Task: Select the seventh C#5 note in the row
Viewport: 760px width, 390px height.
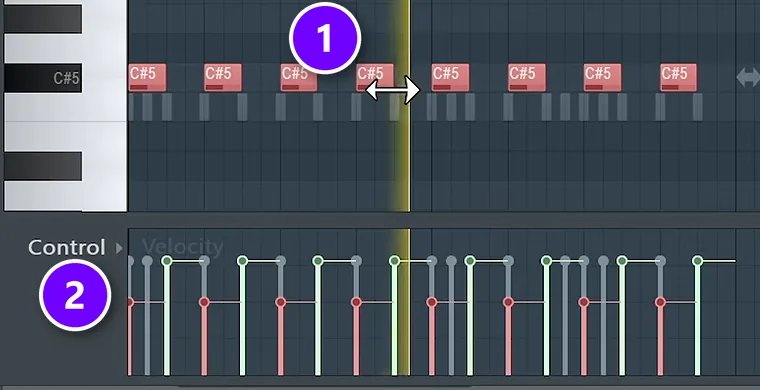Action: click(x=602, y=78)
